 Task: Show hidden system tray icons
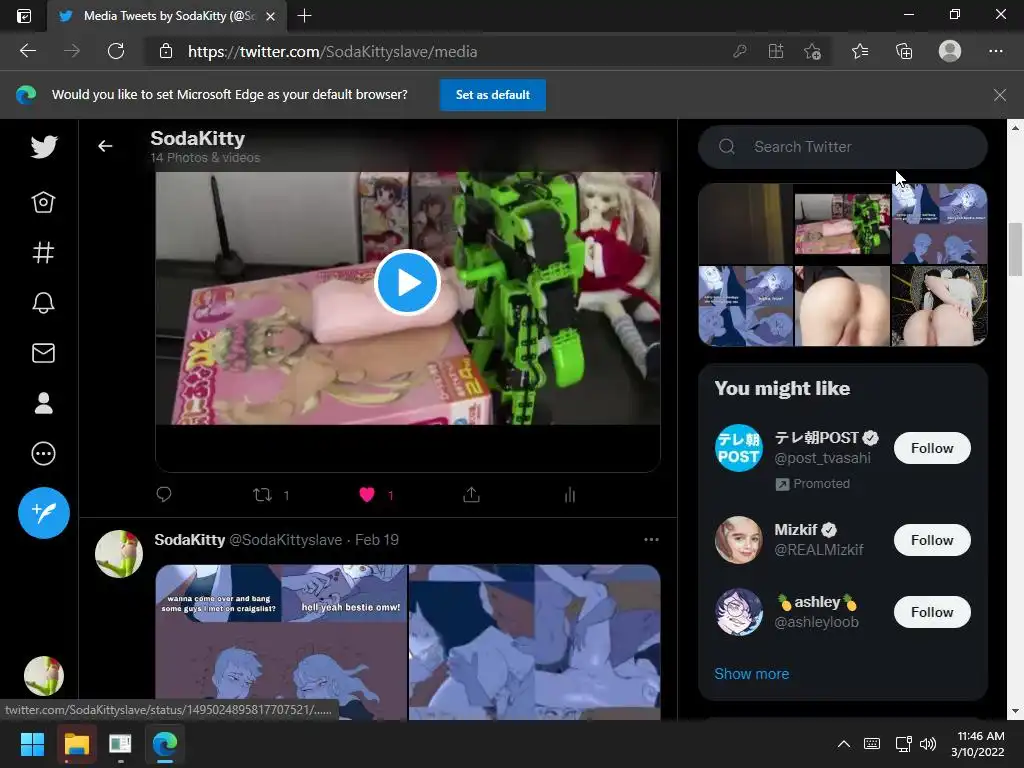point(844,744)
